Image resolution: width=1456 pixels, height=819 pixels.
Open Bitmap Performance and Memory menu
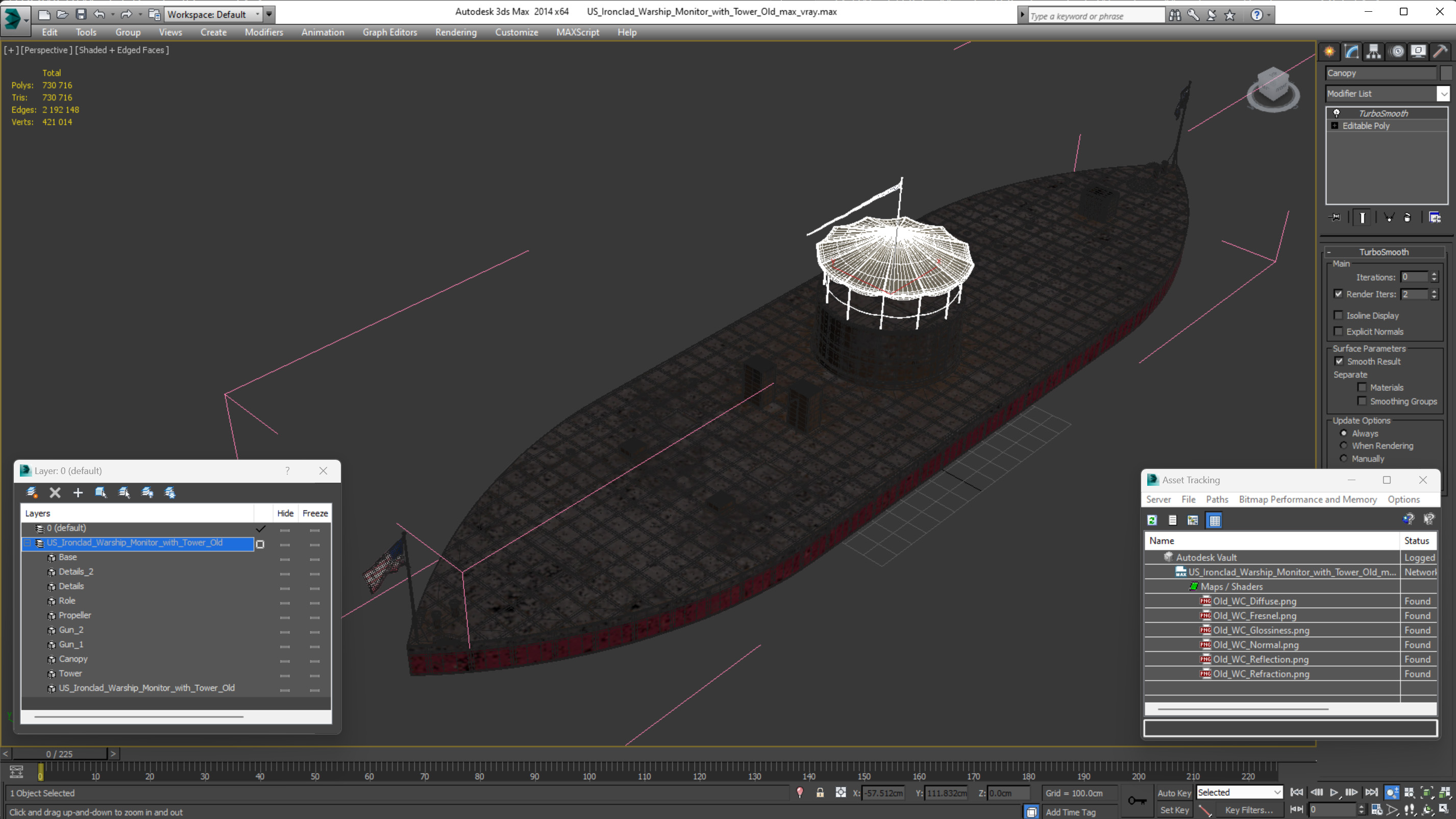(x=1307, y=499)
